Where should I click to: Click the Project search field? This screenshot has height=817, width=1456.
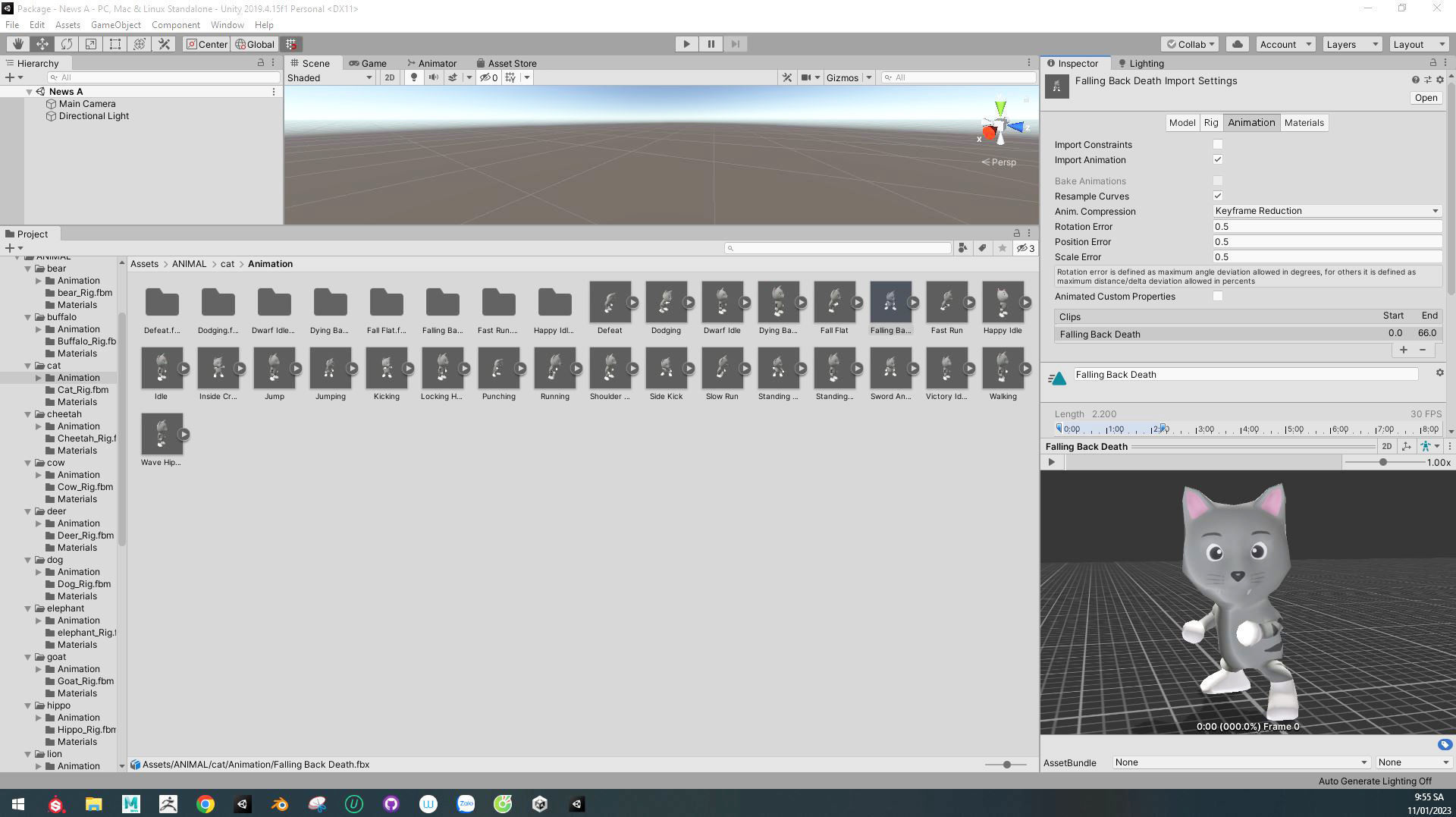point(837,248)
